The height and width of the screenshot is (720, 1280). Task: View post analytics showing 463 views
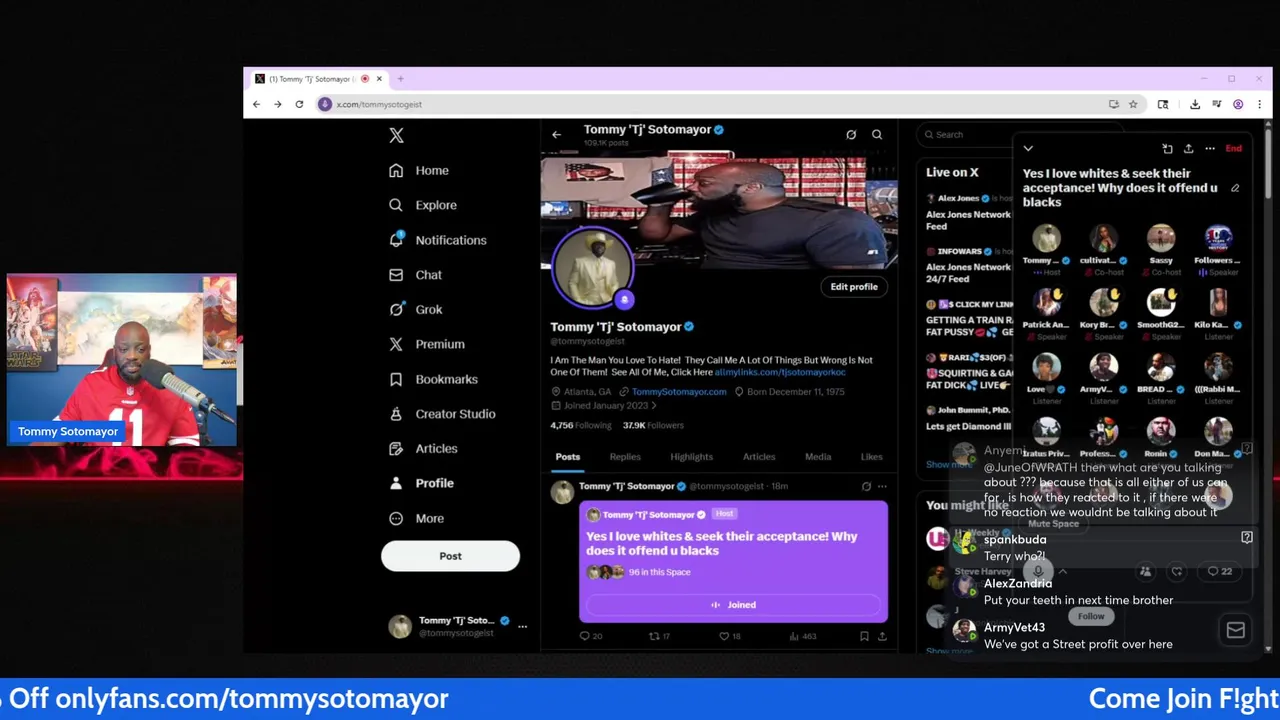click(x=802, y=636)
